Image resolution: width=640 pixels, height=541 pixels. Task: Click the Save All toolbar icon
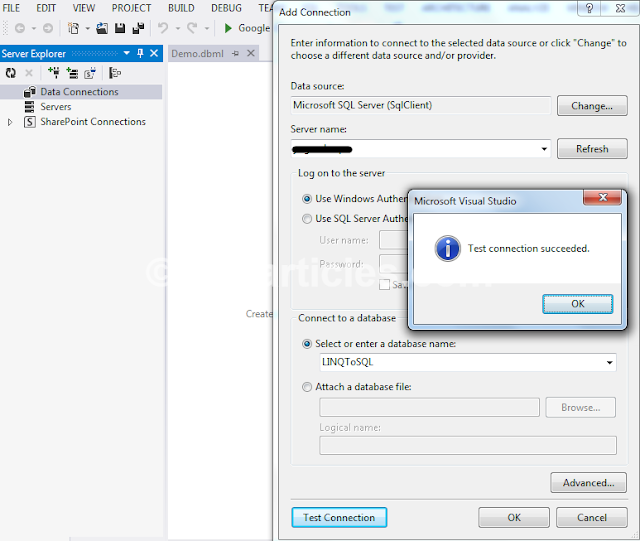coord(138,28)
